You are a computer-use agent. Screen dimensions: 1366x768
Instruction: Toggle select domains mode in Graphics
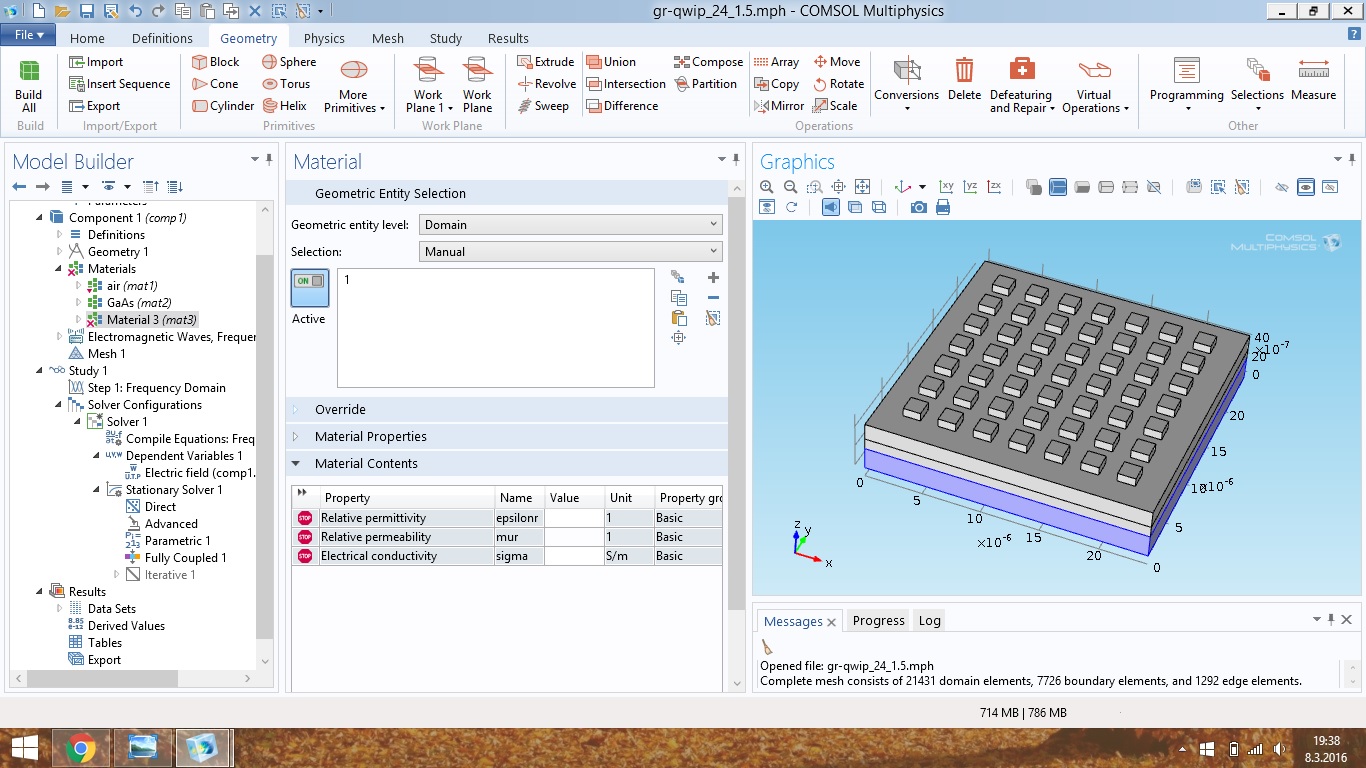(1058, 187)
